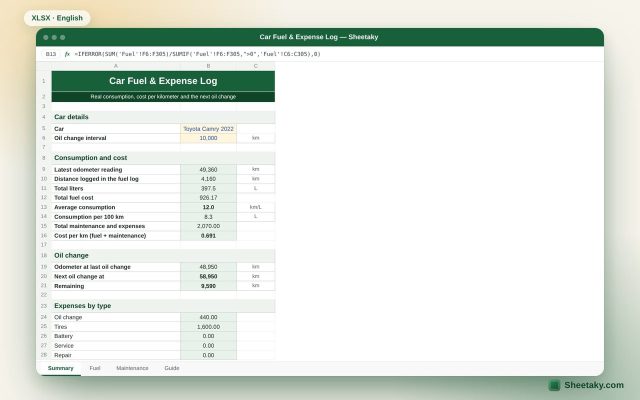Select the Cost per km value 0.691

pos(208,236)
